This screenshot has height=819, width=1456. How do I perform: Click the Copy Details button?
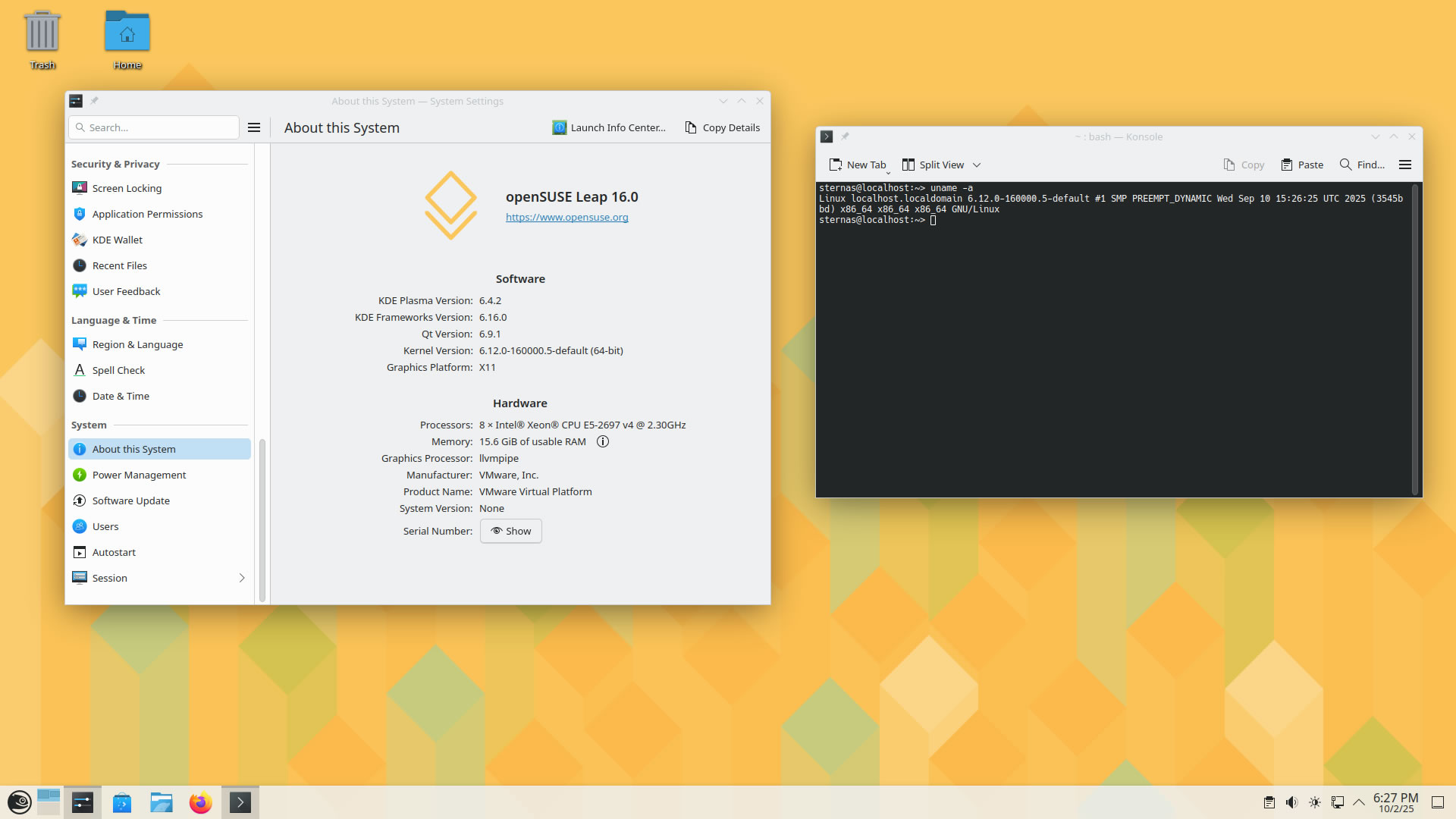pos(723,127)
